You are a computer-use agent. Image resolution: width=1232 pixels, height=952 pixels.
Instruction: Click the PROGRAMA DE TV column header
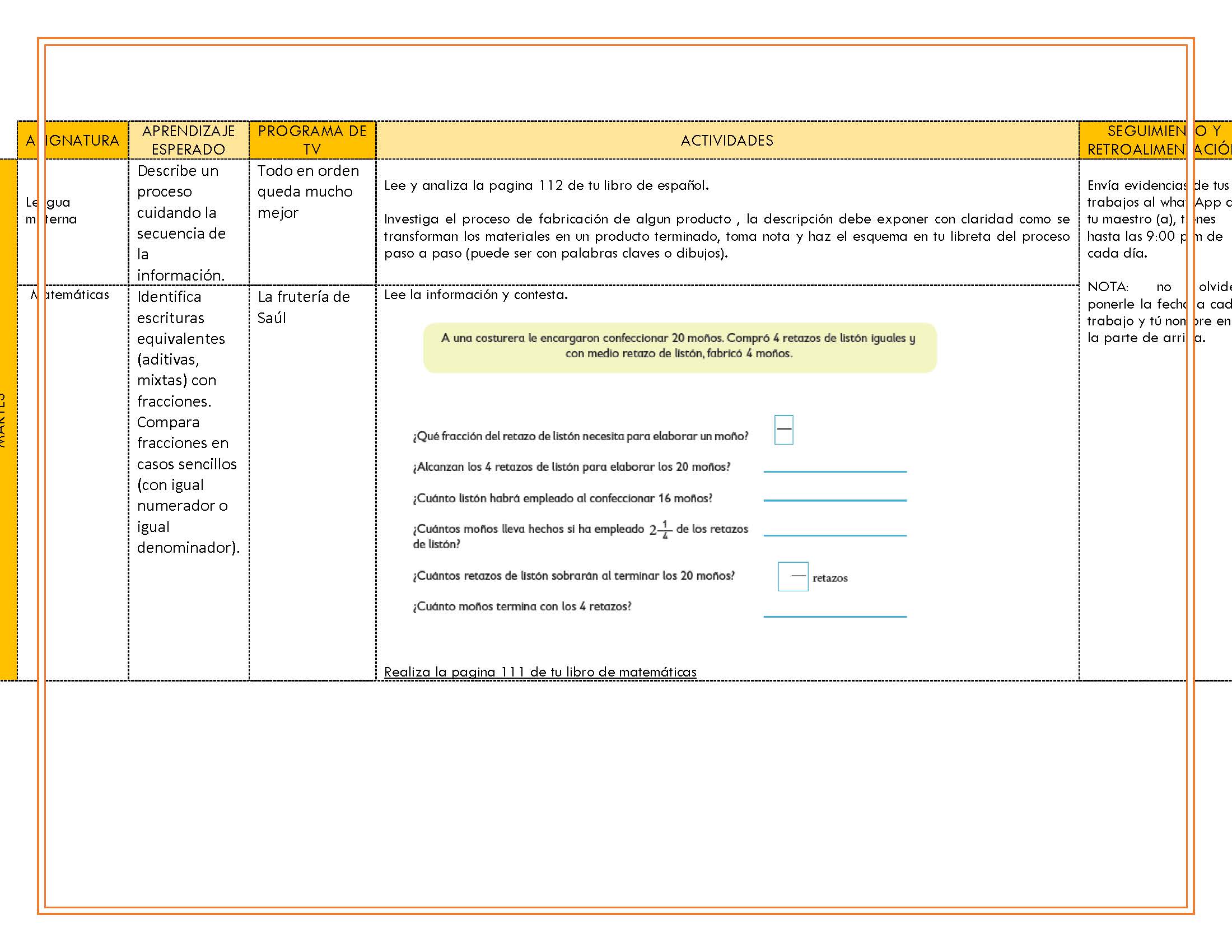(x=312, y=140)
